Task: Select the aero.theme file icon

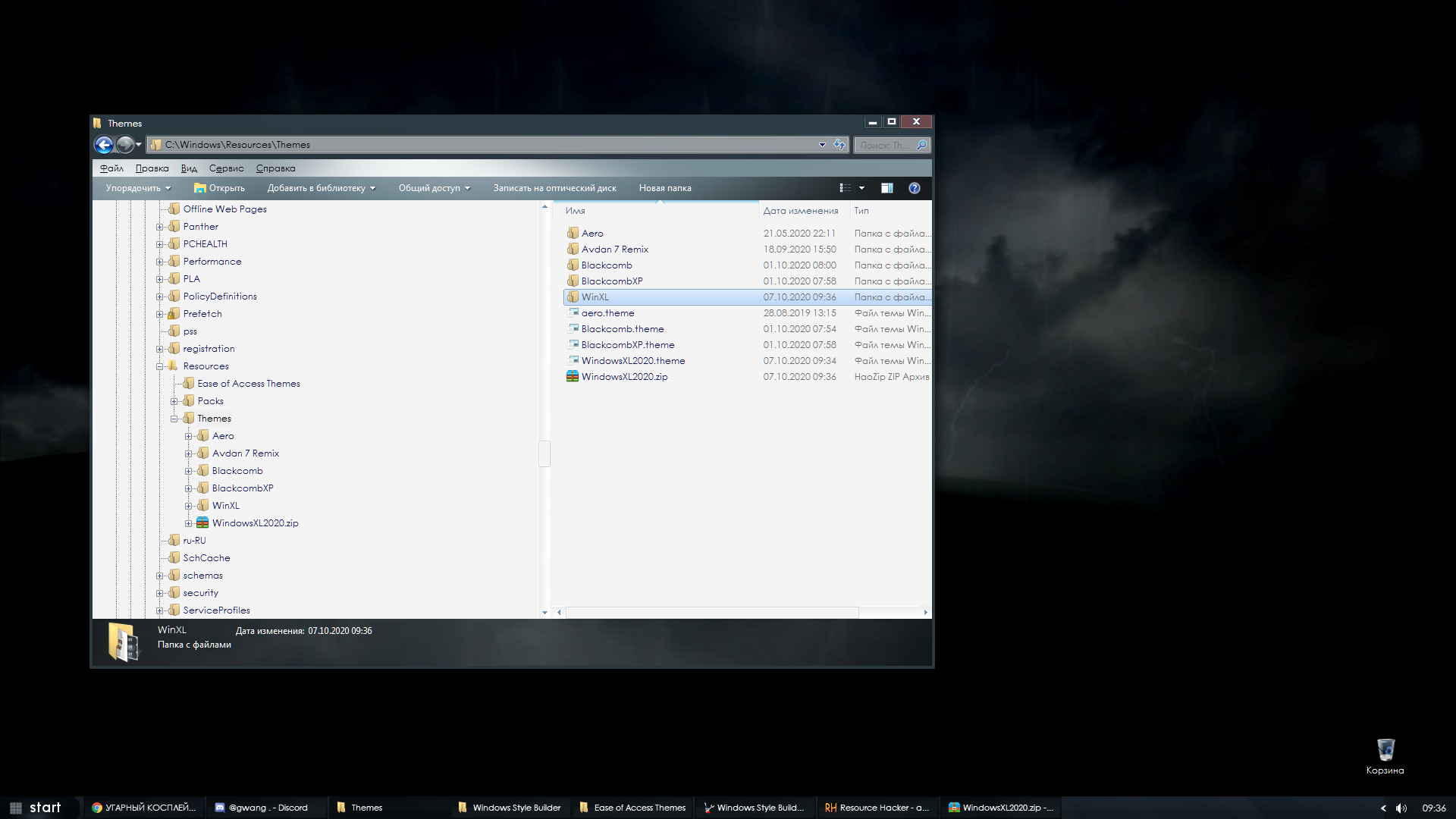Action: click(x=573, y=312)
